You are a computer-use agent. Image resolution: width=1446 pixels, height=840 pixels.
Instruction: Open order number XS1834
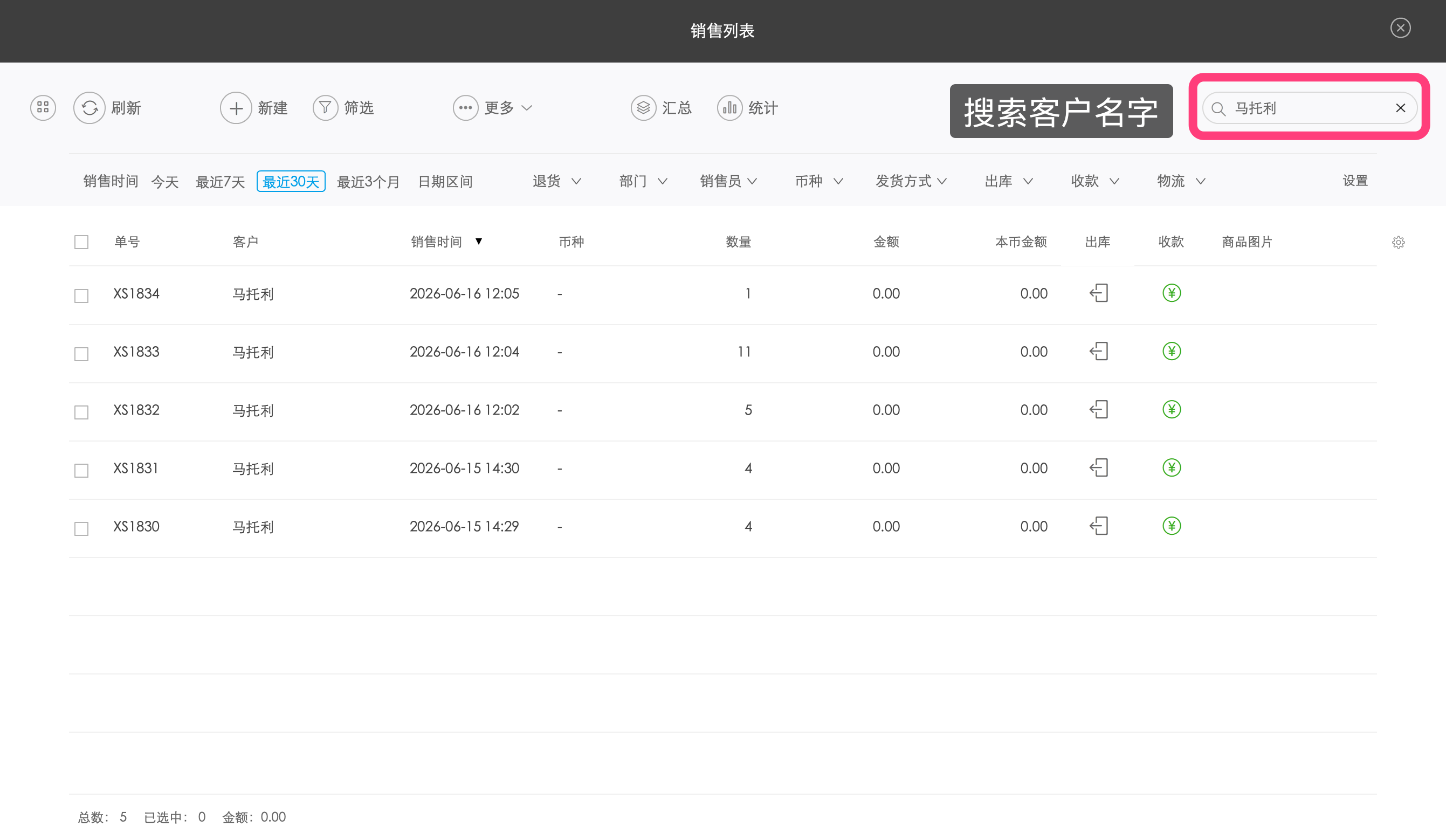136,293
